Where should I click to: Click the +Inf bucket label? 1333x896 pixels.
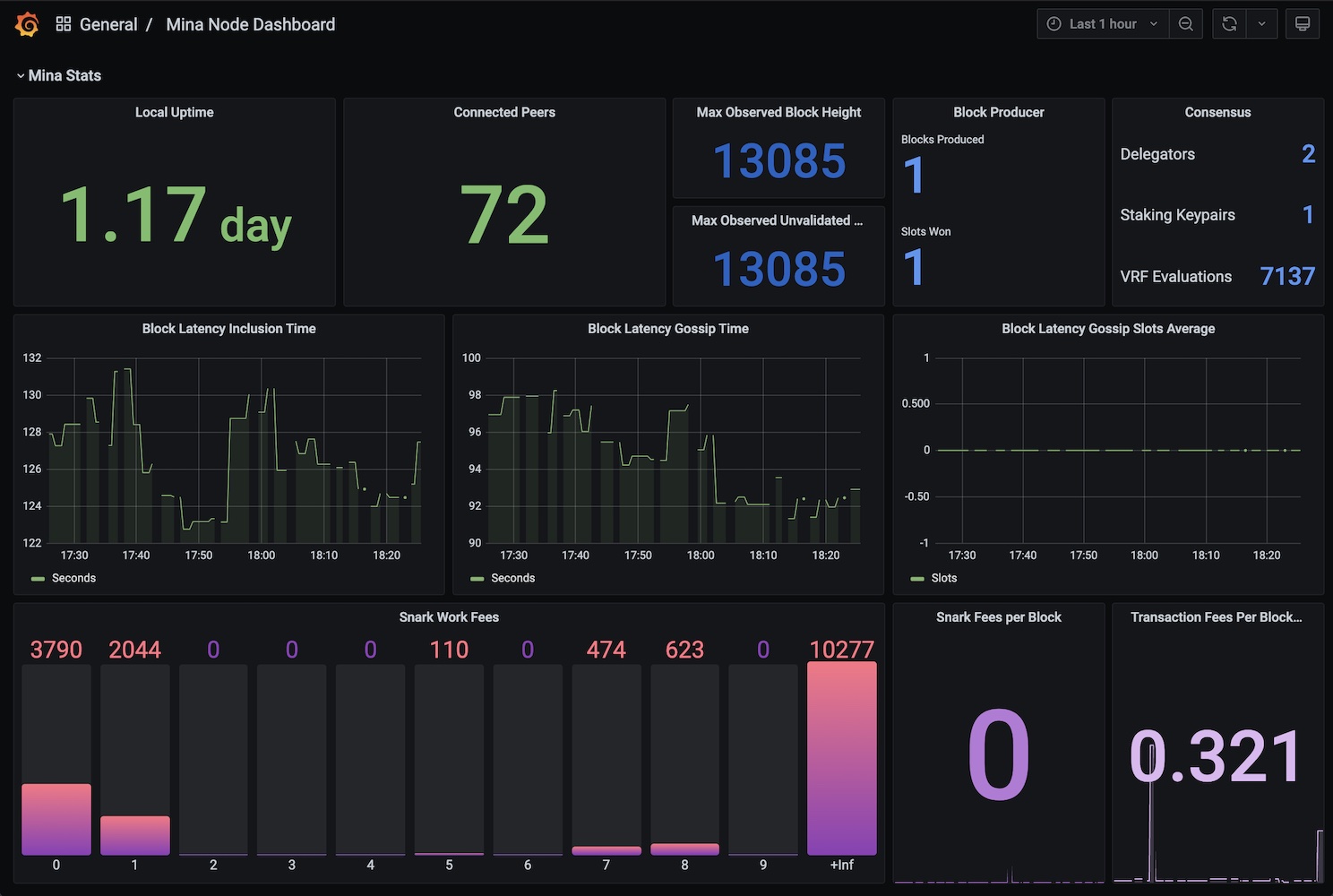tap(842, 866)
